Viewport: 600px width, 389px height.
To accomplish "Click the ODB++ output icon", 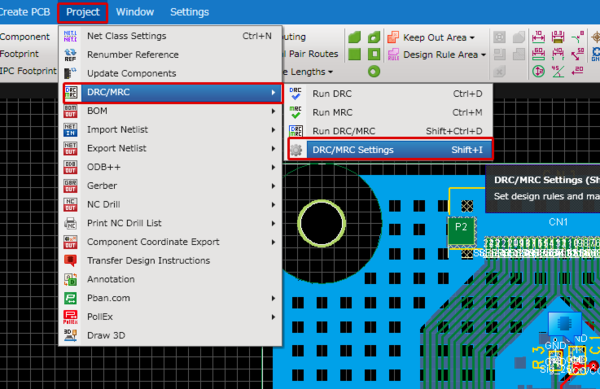I will 70,167.
